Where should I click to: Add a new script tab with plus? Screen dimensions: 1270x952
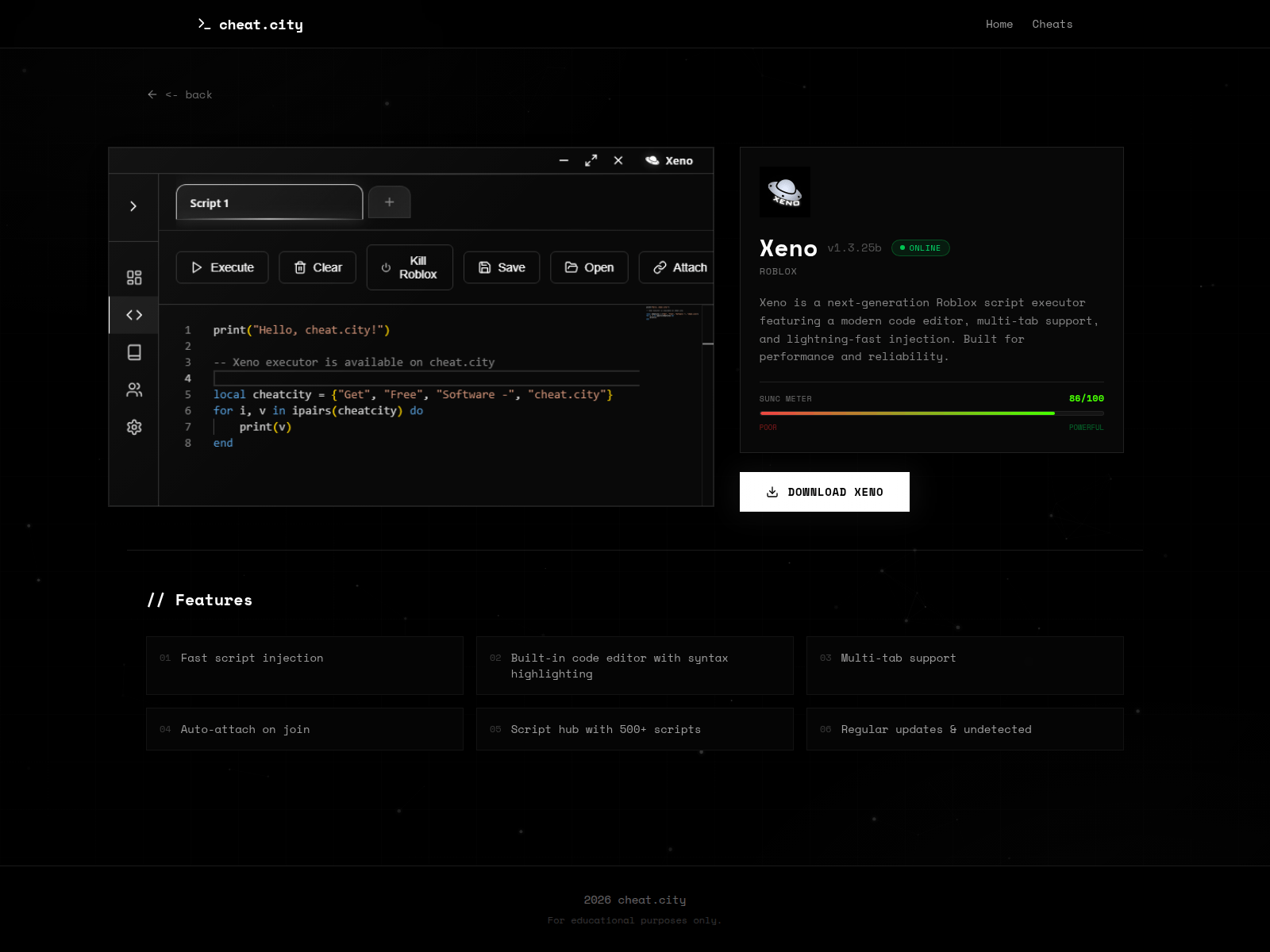click(x=389, y=202)
